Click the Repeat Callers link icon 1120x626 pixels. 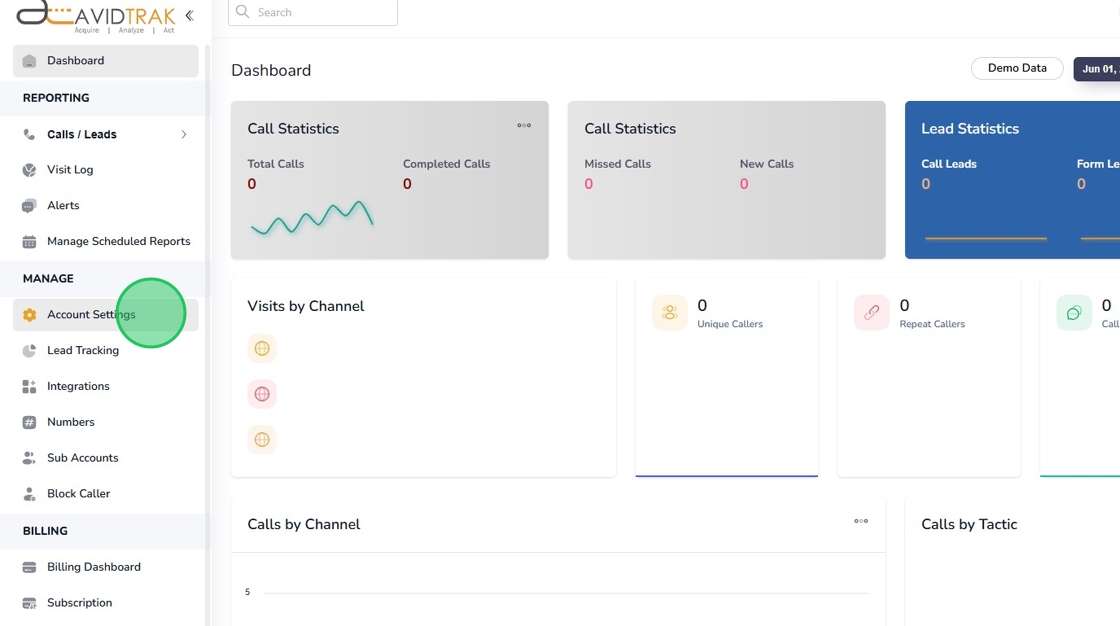point(872,313)
